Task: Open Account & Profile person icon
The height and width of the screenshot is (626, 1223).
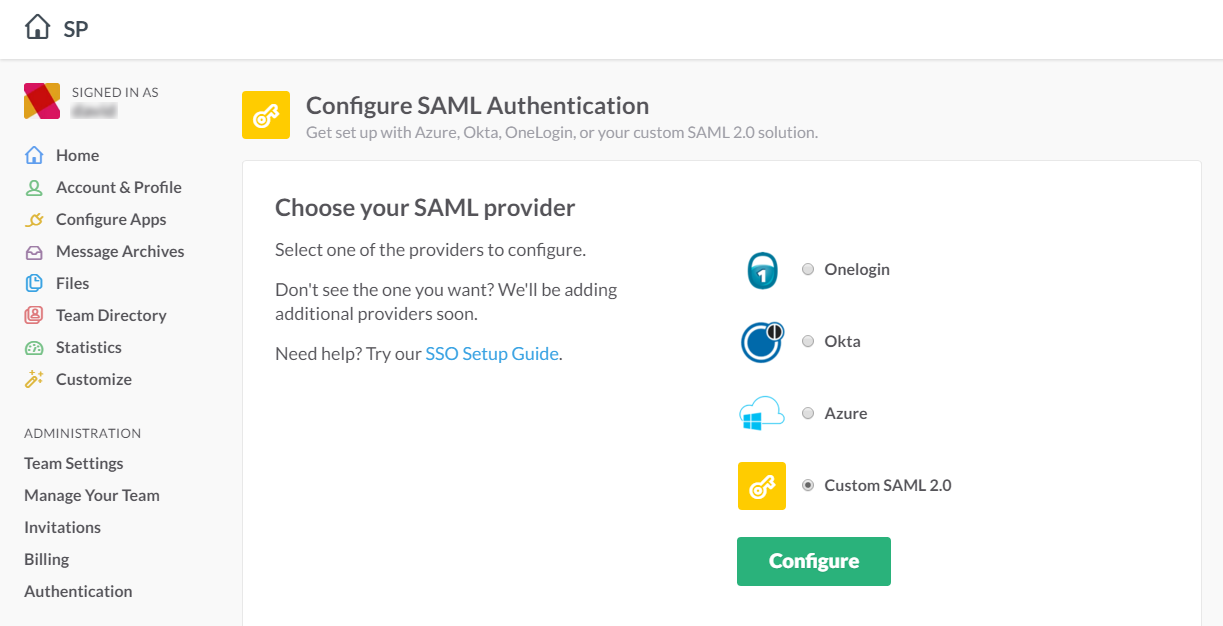Action: [35, 187]
